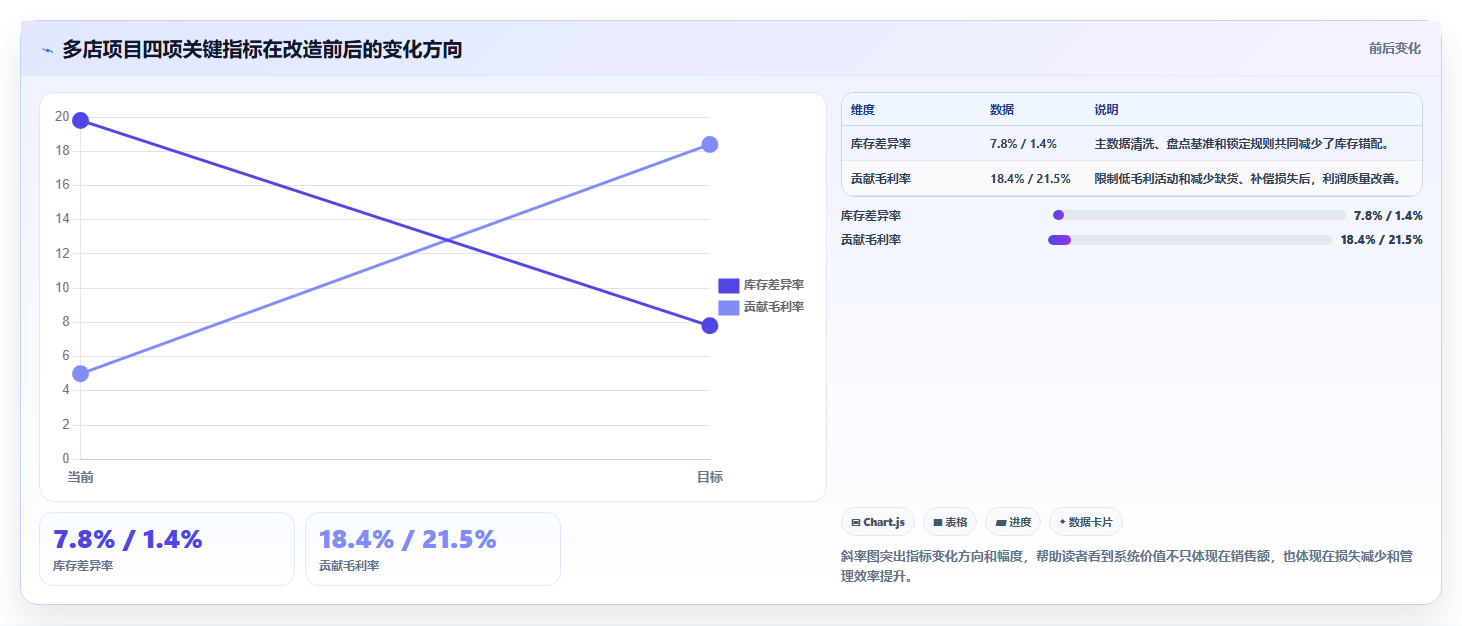The height and width of the screenshot is (626, 1462).
Task: Click the 18.4% / 21.5% value beside progress bar
Action: 1381,240
